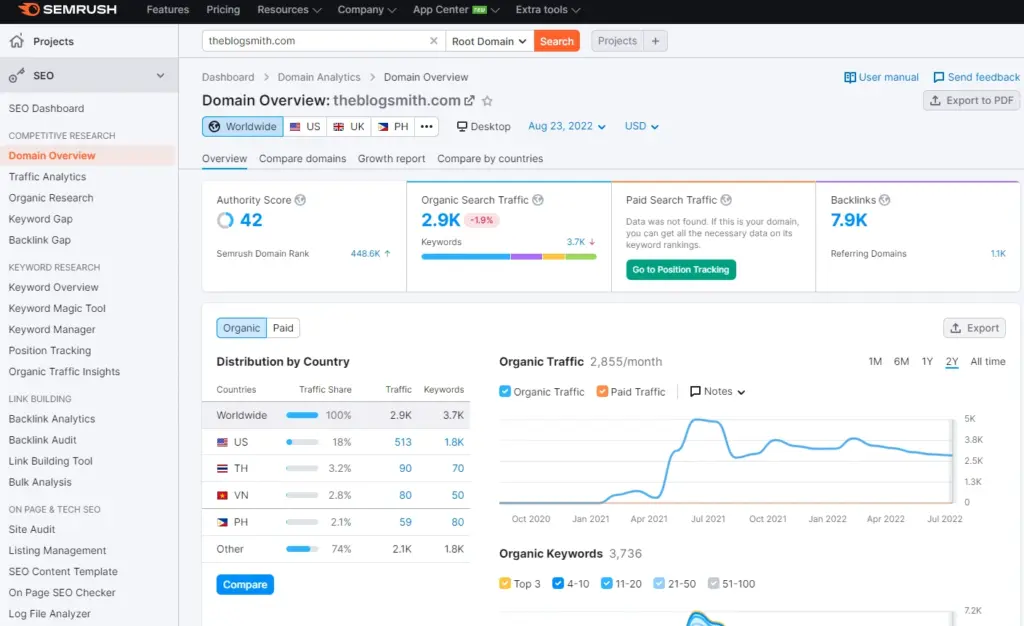
Task: Open the Extra tools dropdown menu
Action: click(x=548, y=10)
